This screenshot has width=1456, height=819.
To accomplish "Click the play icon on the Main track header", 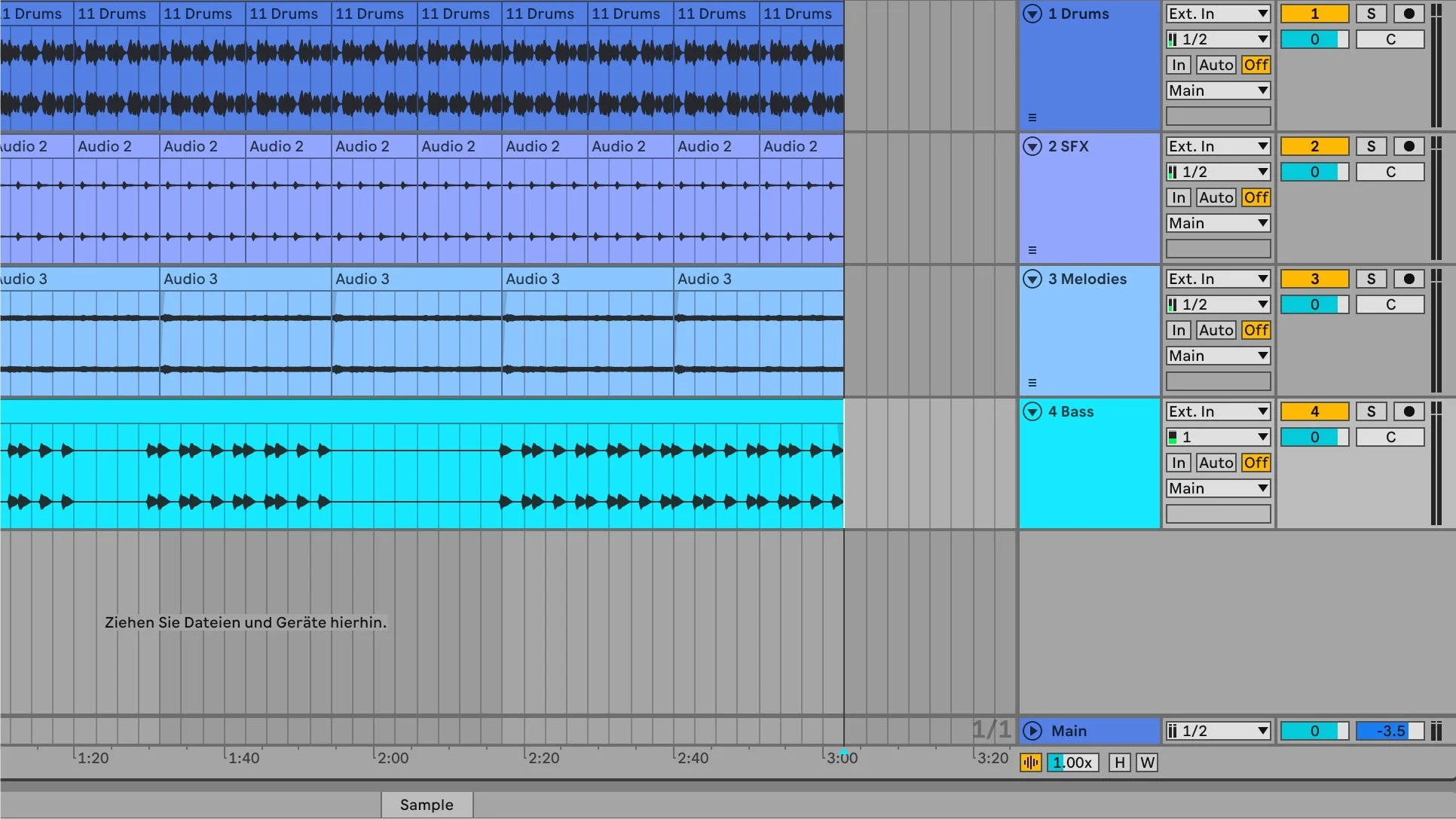I will 1032,730.
